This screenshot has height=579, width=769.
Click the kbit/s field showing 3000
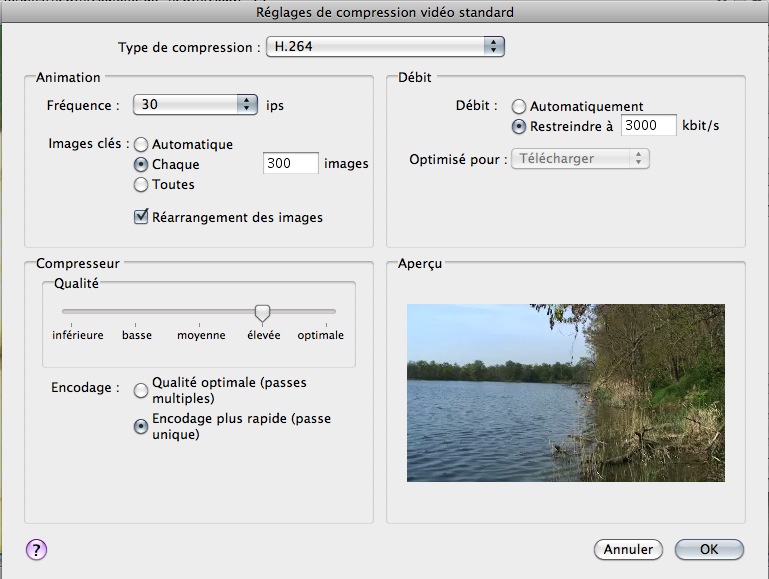(648, 126)
